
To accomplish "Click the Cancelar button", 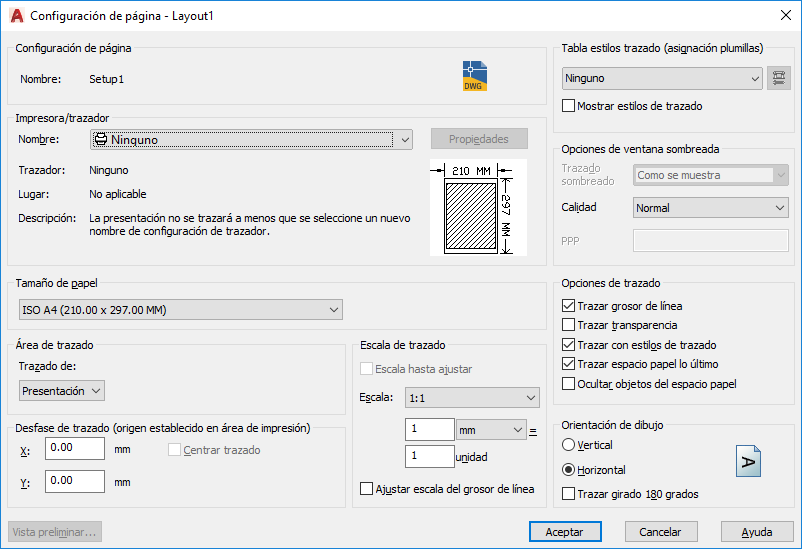I will 661,532.
